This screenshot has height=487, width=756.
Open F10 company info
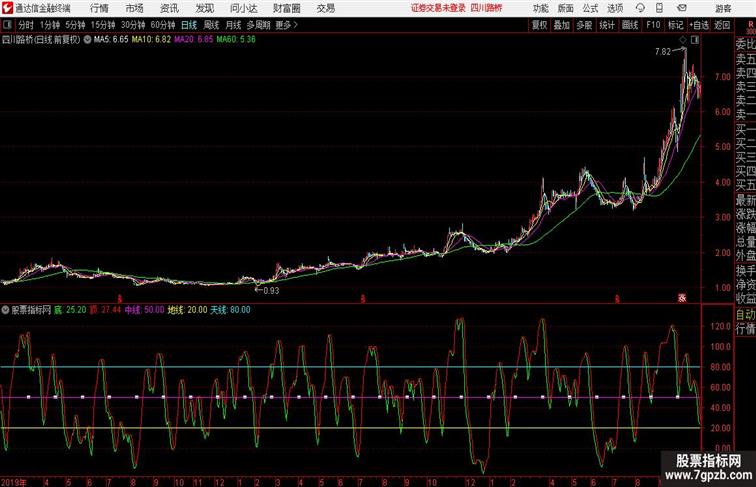pyautogui.click(x=653, y=25)
